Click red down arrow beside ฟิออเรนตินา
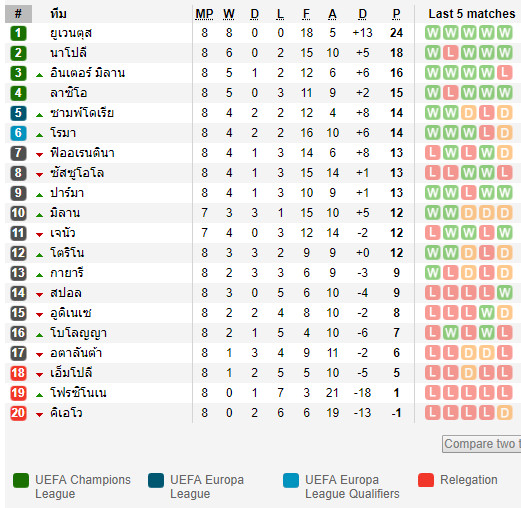The image size is (521, 508). pos(39,154)
